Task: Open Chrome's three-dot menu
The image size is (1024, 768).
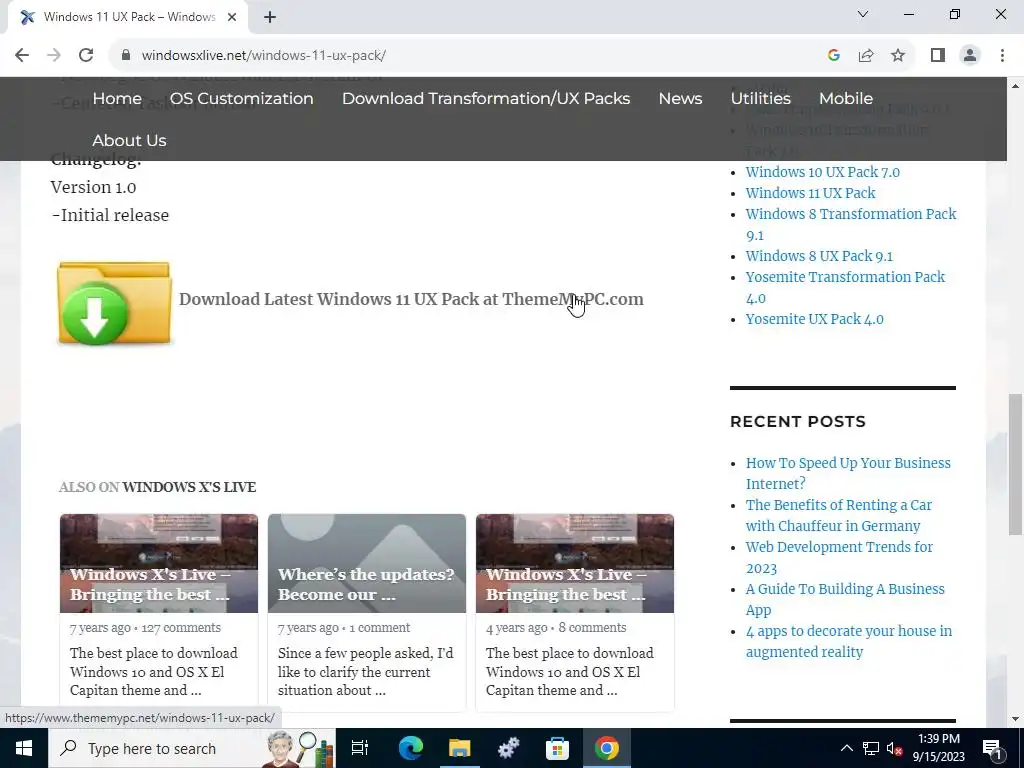Action: [x=1002, y=56]
